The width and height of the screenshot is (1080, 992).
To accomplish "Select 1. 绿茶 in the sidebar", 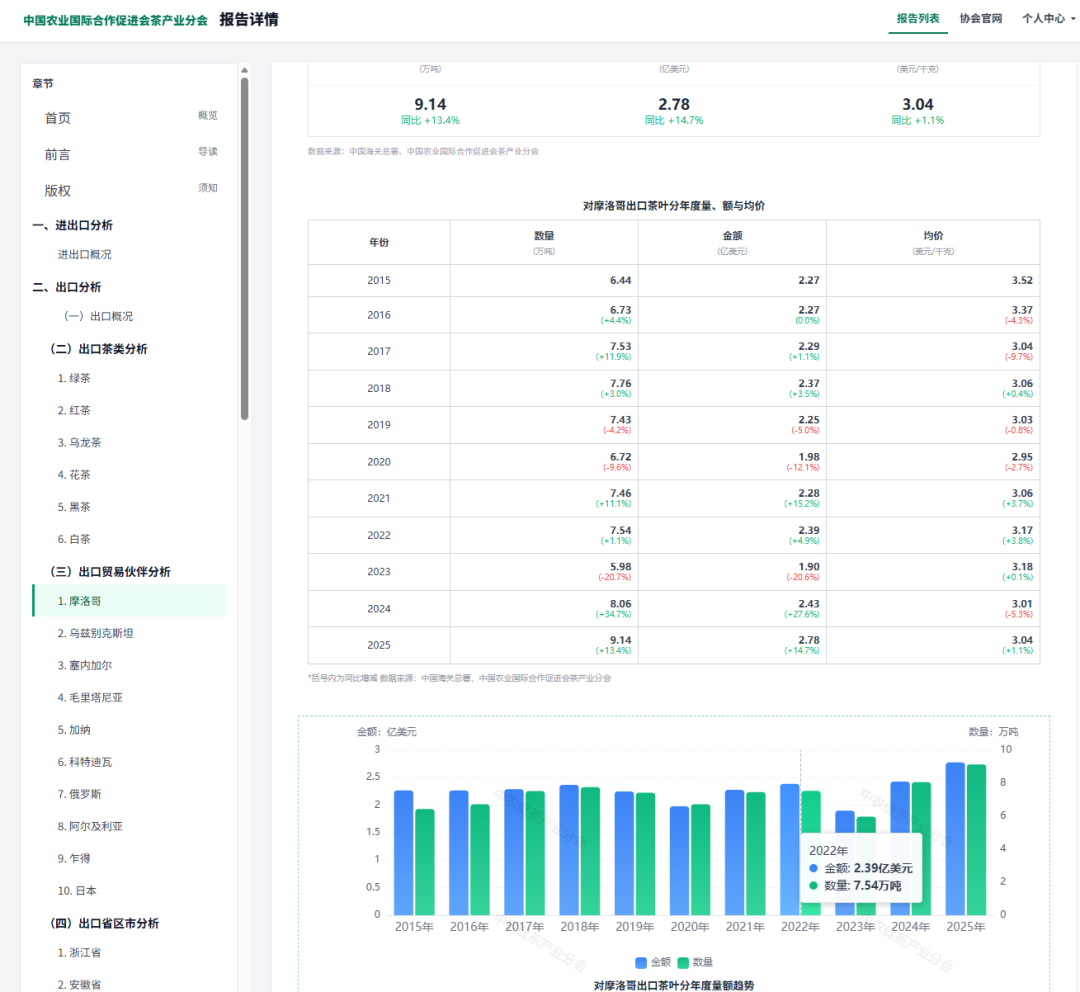I will click(x=74, y=378).
